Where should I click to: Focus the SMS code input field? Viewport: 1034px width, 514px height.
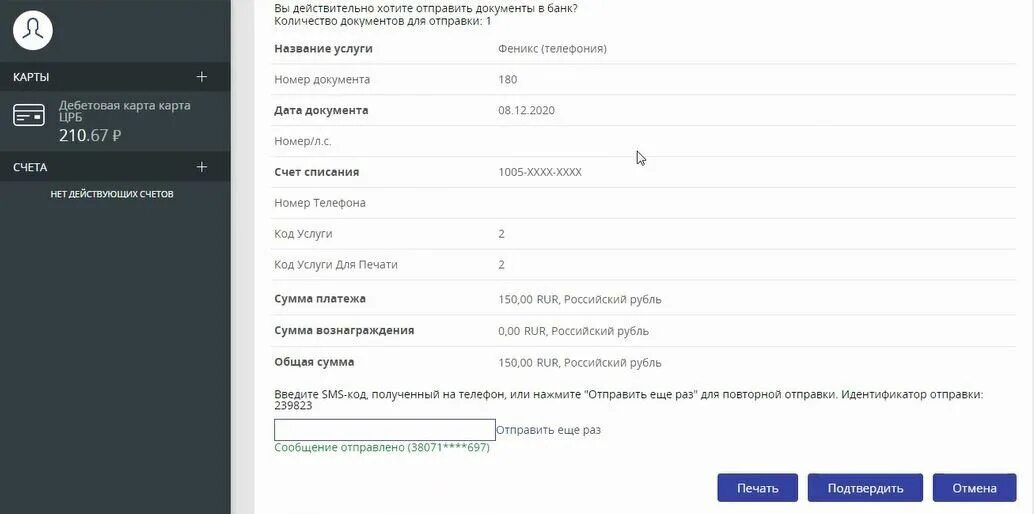pos(384,430)
